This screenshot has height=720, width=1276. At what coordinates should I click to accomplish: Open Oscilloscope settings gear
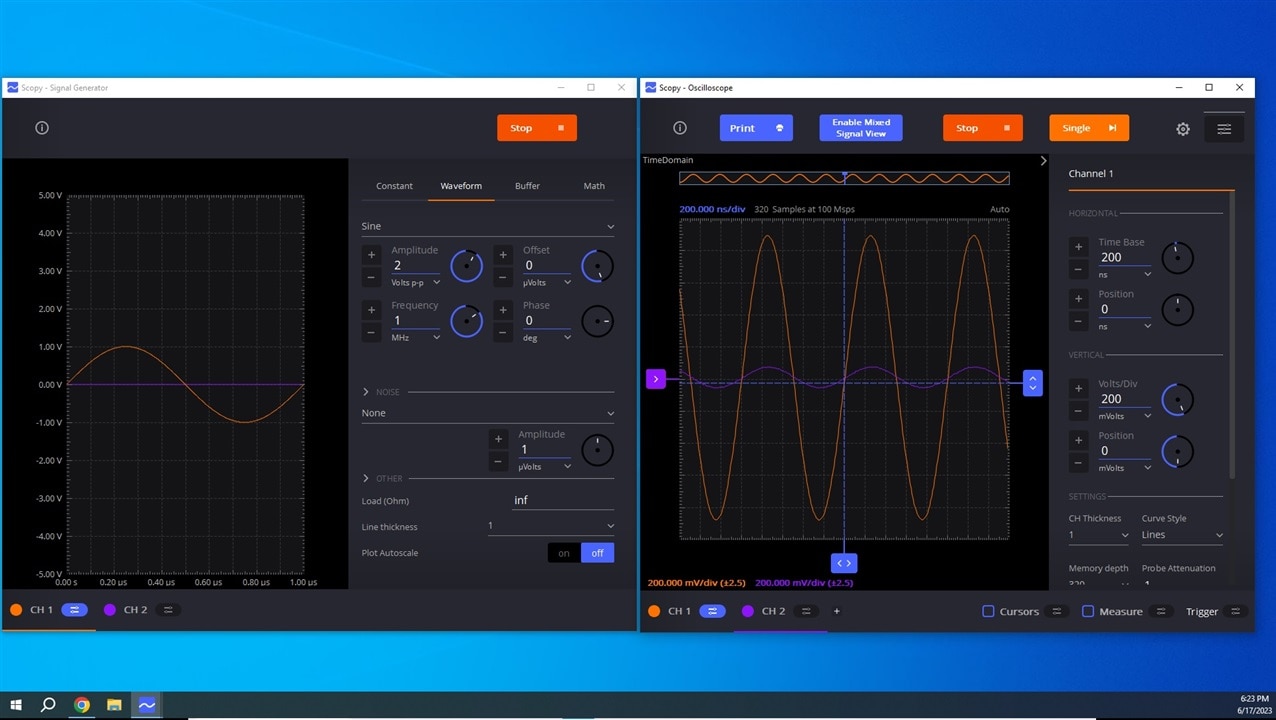coord(1183,129)
